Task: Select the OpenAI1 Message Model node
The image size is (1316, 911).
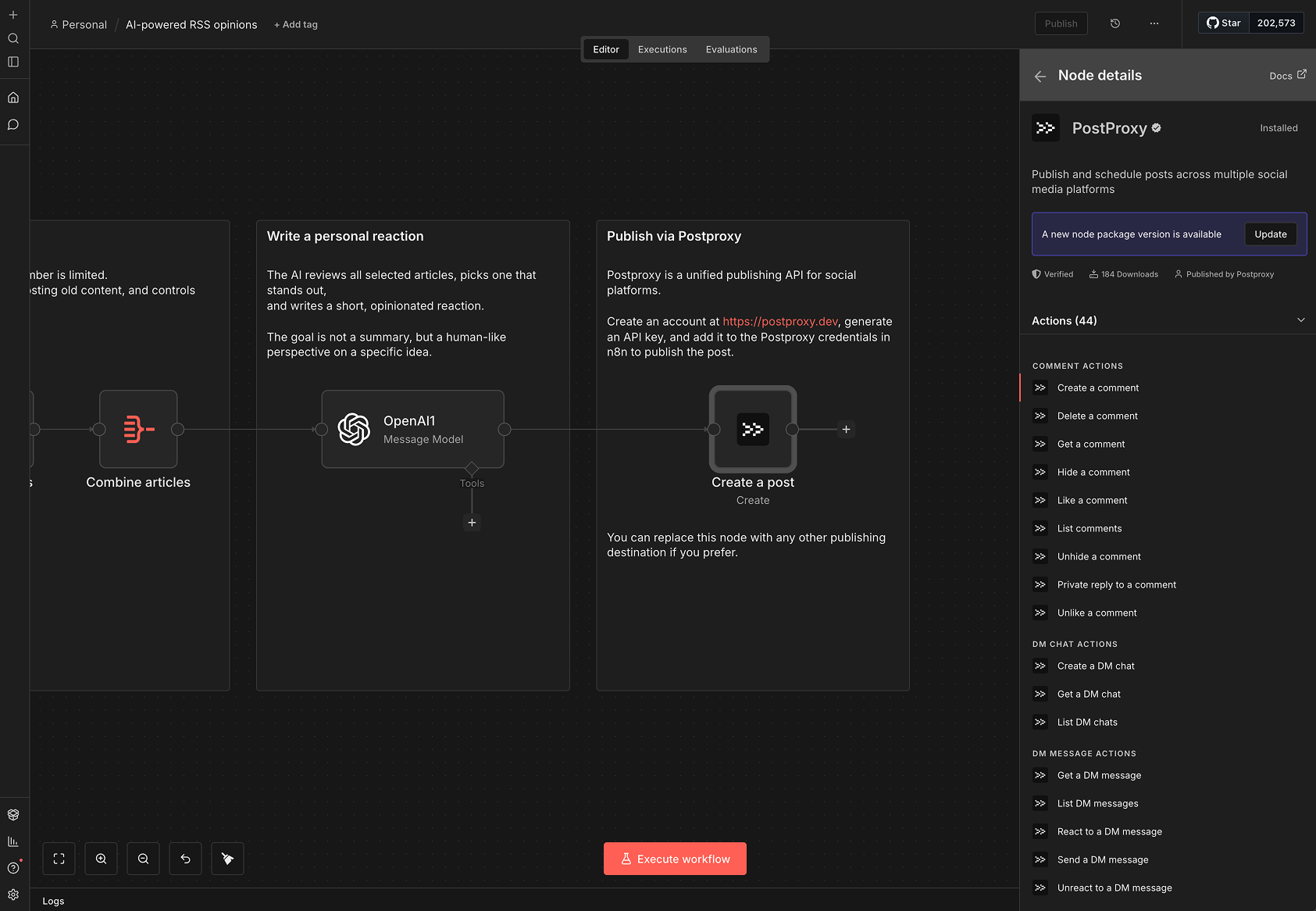Action: coord(413,429)
